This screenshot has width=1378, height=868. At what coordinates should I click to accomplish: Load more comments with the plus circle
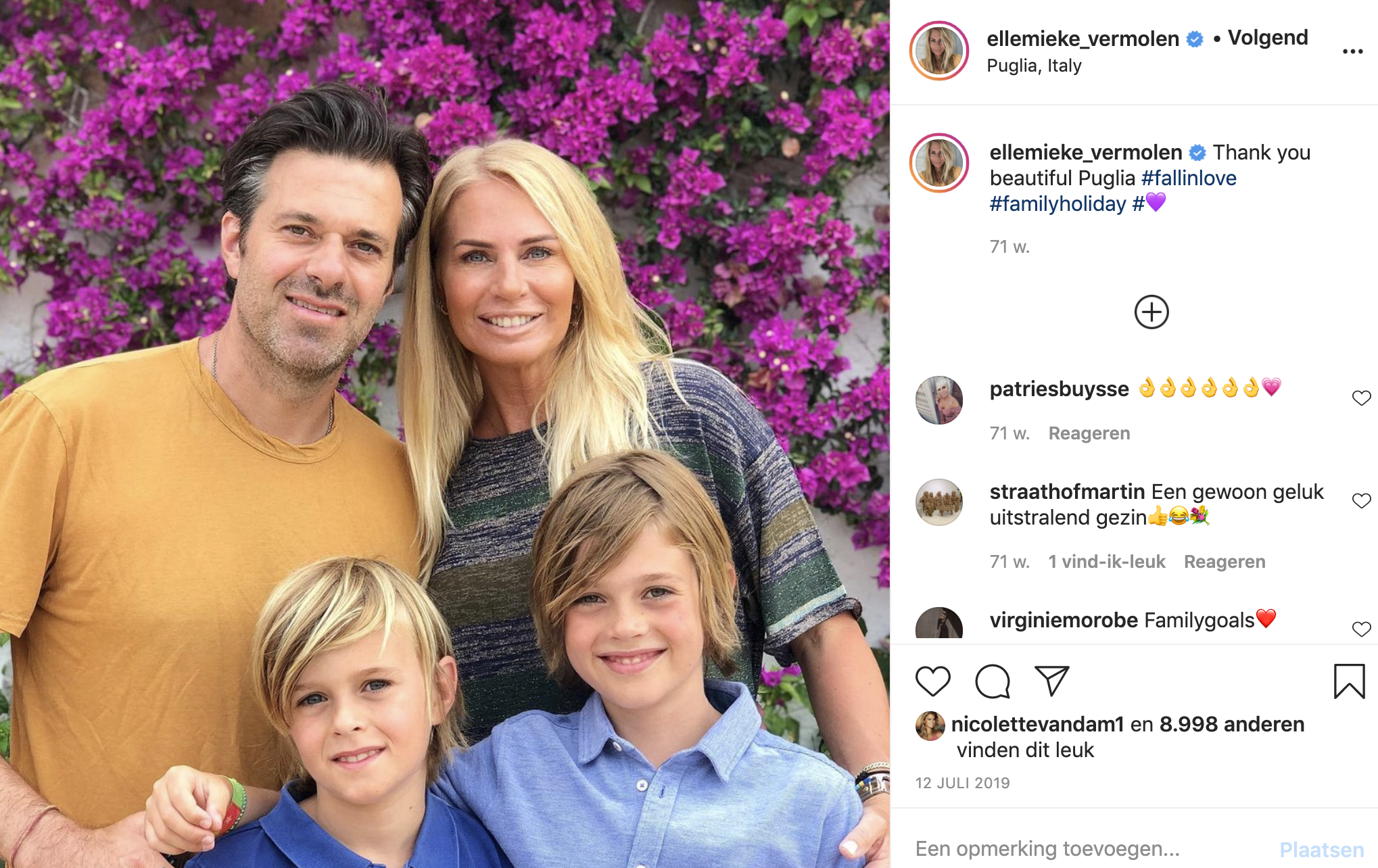coord(1151,312)
